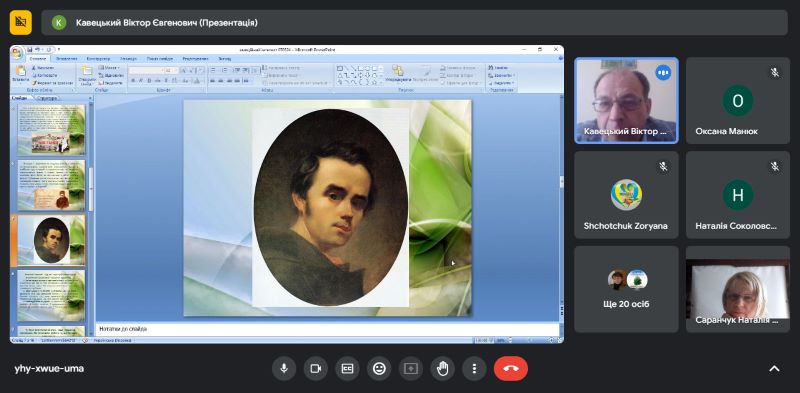Switch to the Анімація ribbon tab

coord(128,59)
